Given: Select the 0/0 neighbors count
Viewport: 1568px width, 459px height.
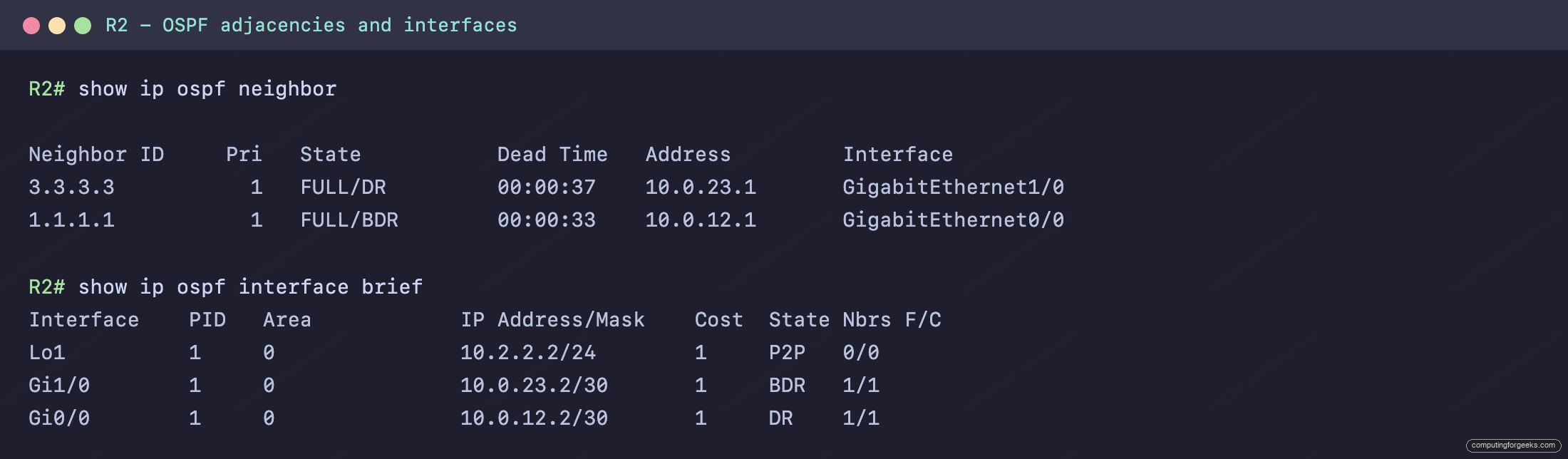Looking at the screenshot, I should 861,353.
